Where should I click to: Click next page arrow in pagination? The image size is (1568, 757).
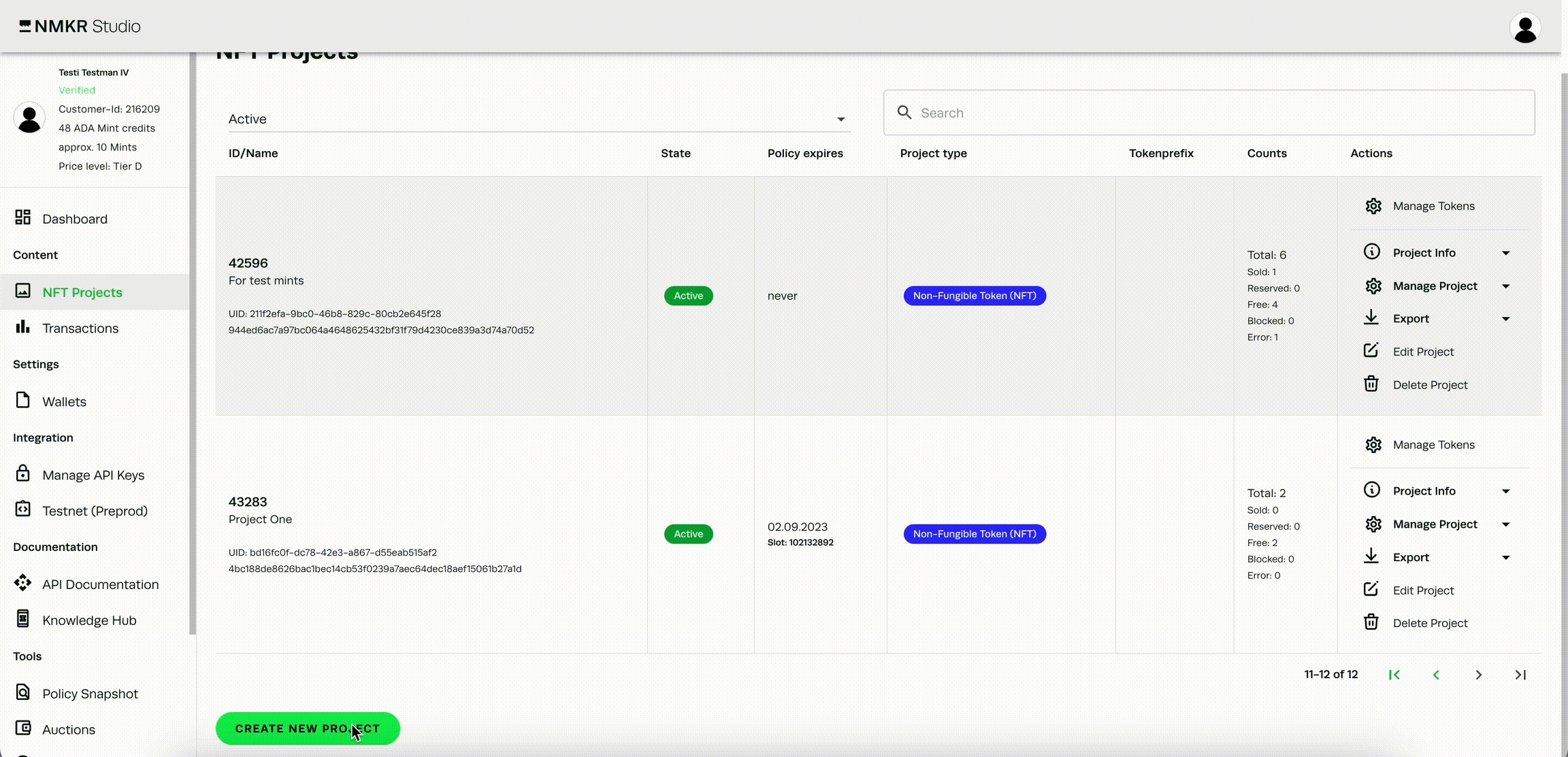coord(1478,675)
